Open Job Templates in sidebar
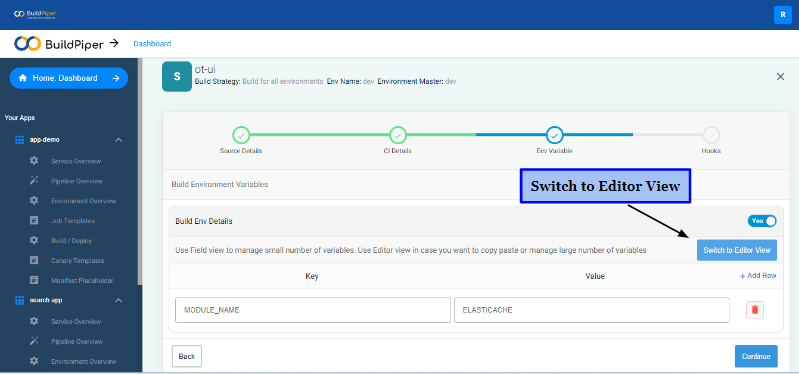 73,221
